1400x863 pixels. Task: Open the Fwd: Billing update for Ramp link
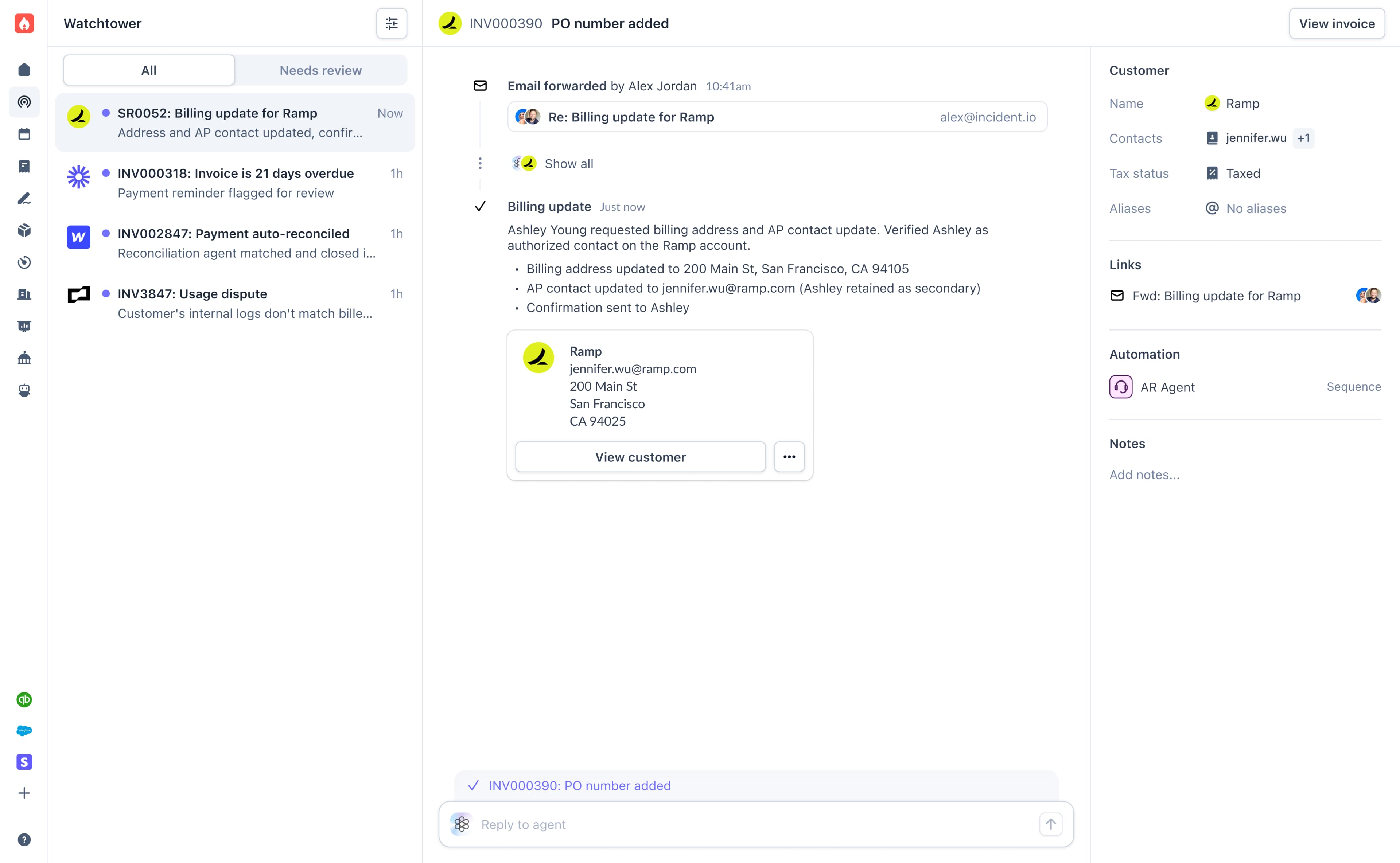click(1216, 296)
